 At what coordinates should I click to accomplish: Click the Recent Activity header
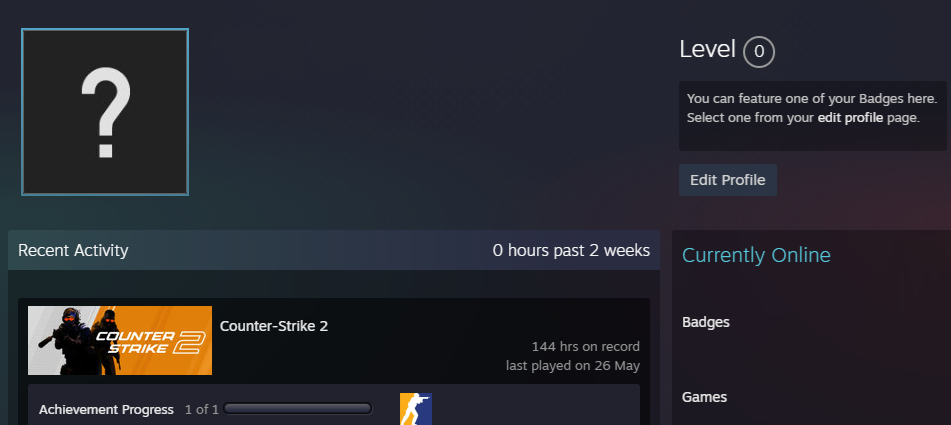coord(73,250)
